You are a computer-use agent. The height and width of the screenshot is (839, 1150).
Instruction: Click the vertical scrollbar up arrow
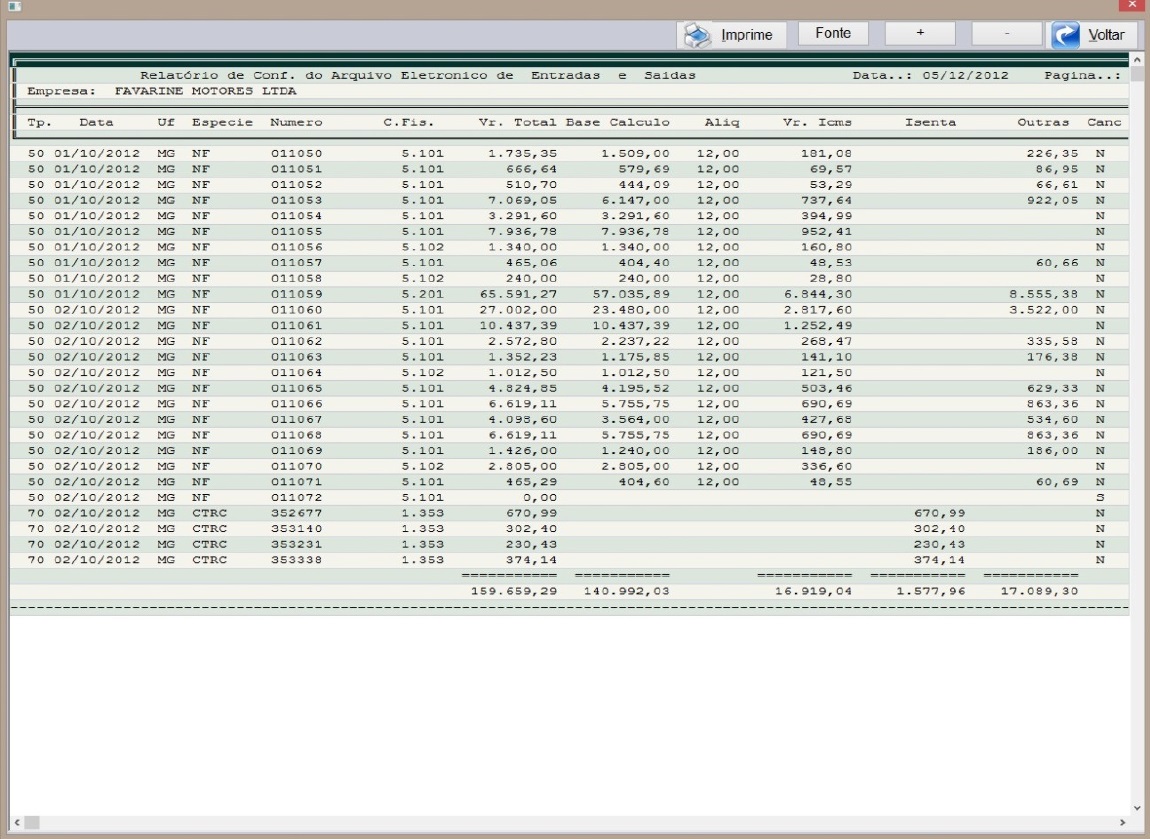tap(1138, 58)
